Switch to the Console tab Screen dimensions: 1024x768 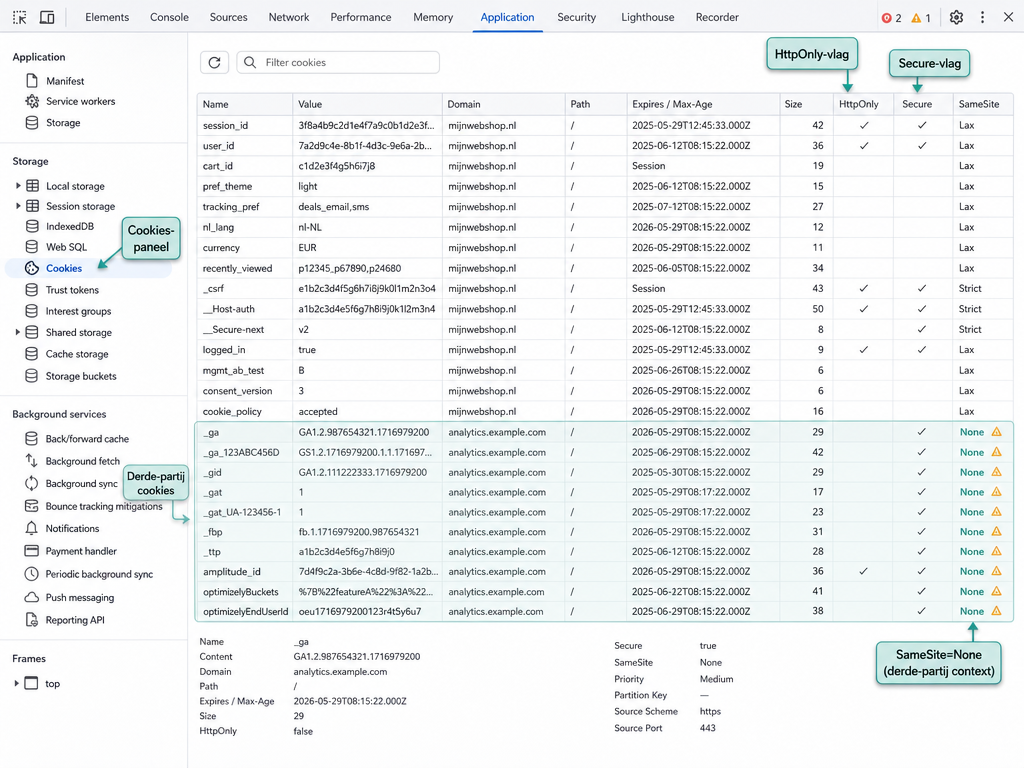tap(169, 18)
